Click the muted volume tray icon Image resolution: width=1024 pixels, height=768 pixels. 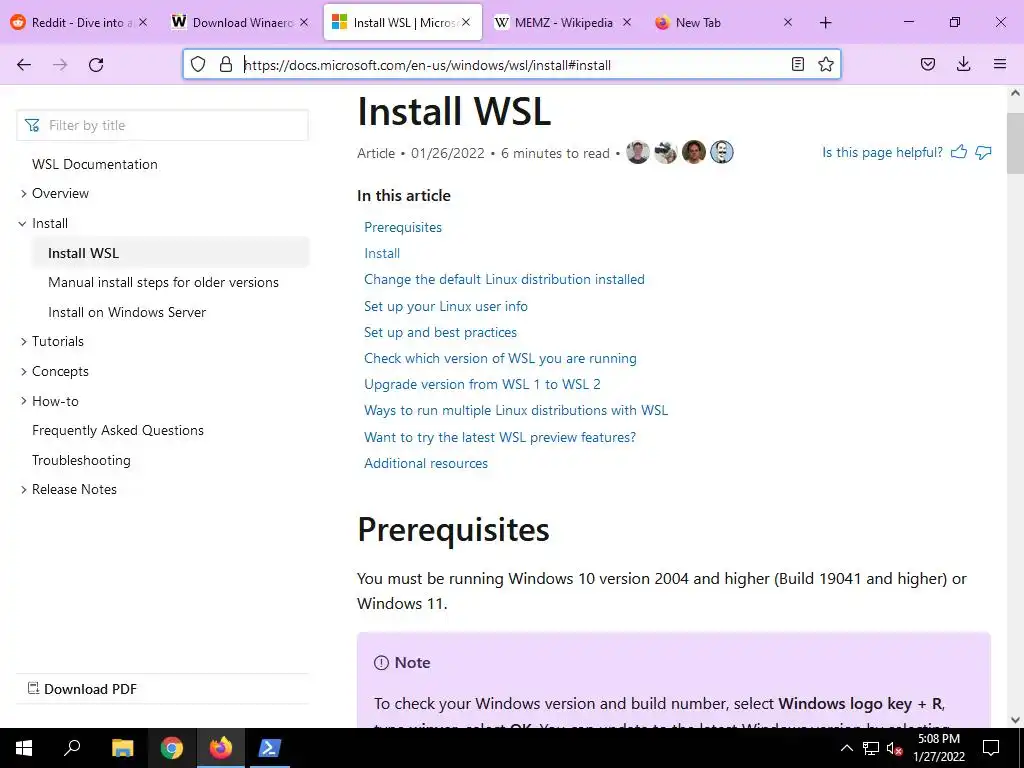point(894,748)
